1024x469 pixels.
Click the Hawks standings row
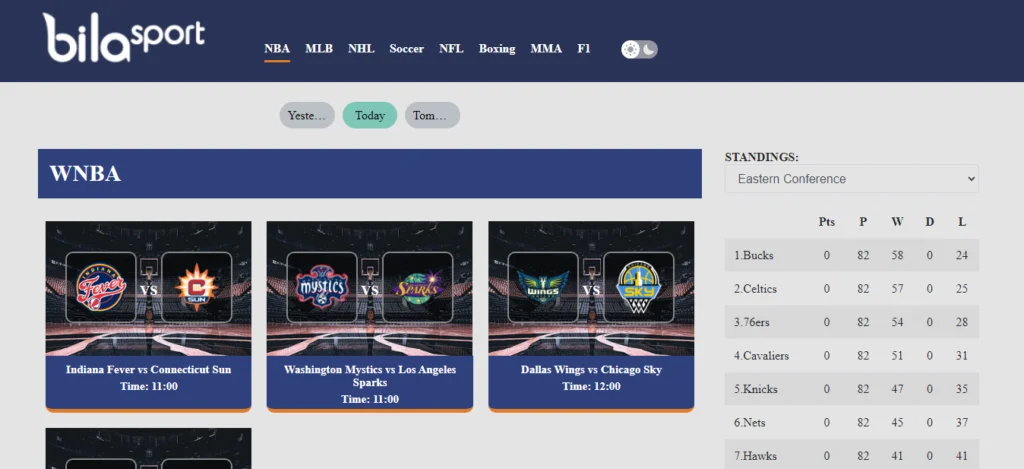(x=852, y=455)
